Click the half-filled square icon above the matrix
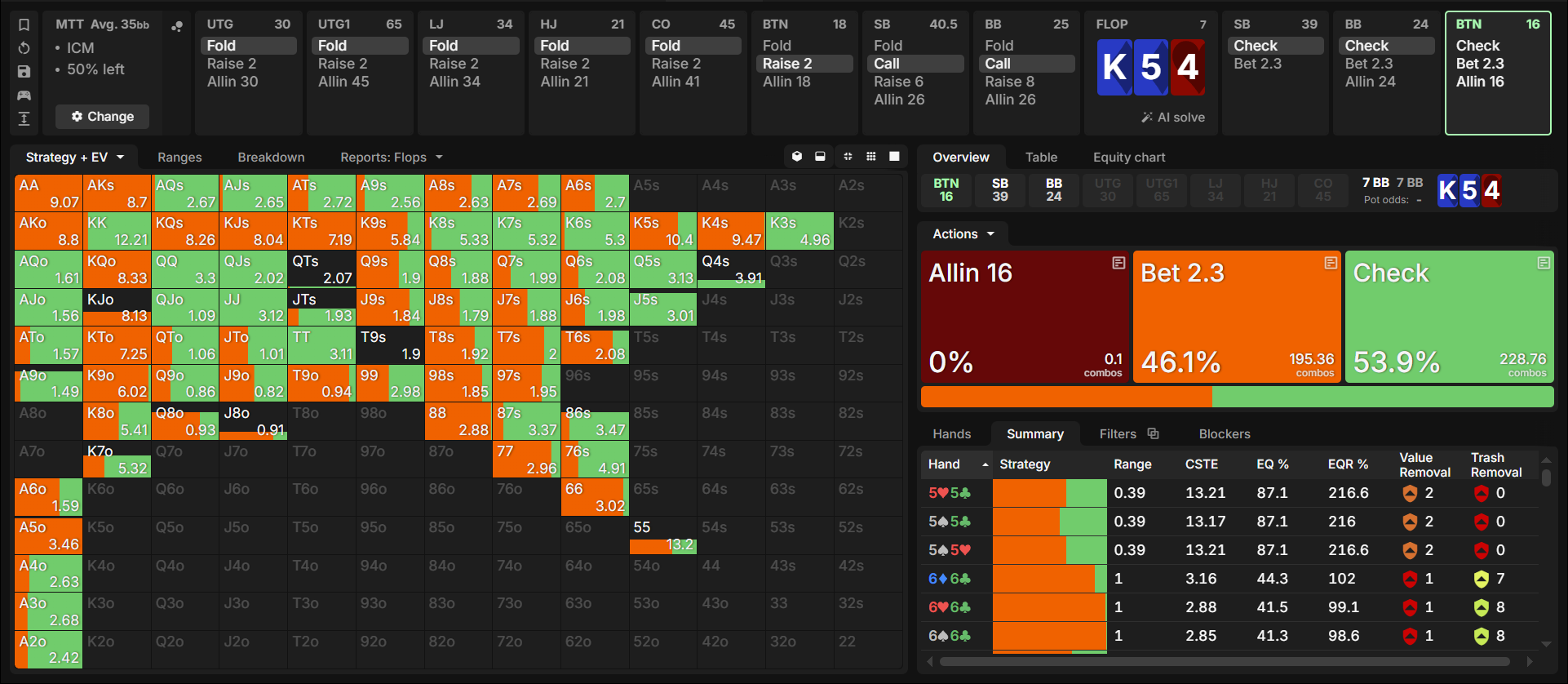Viewport: 1568px width, 684px height. (821, 157)
